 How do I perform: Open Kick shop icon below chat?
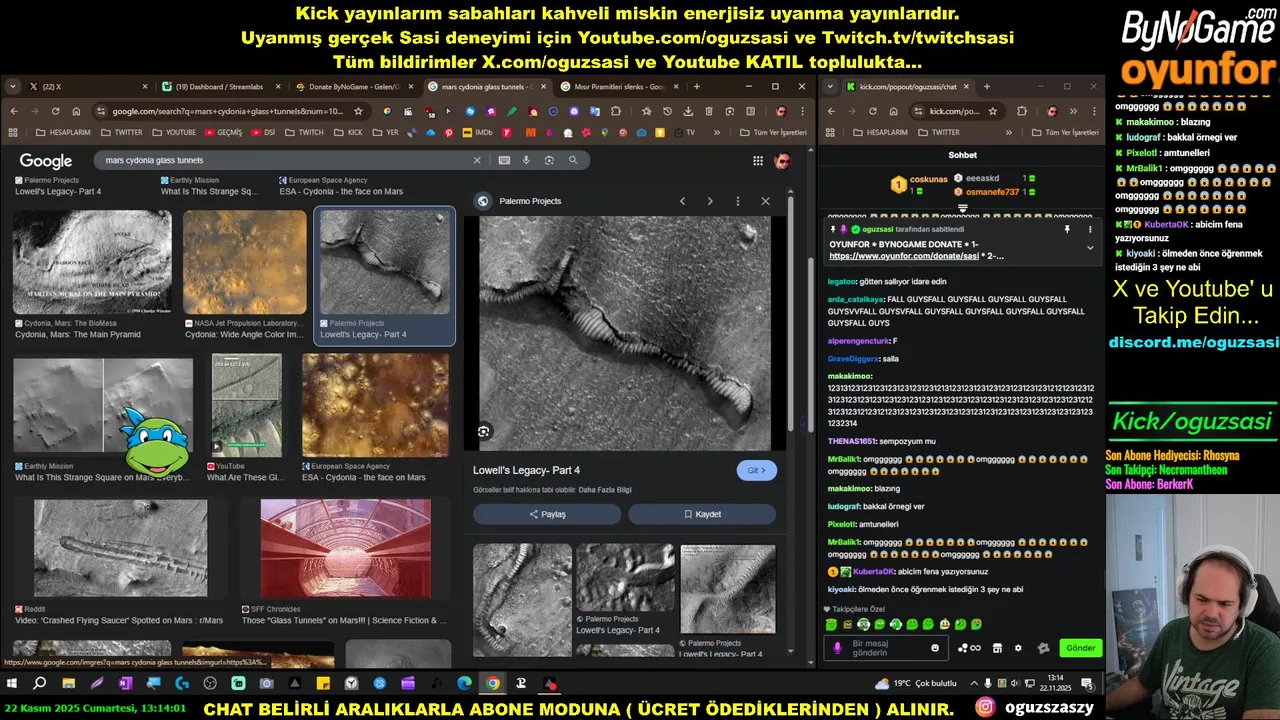[997, 648]
